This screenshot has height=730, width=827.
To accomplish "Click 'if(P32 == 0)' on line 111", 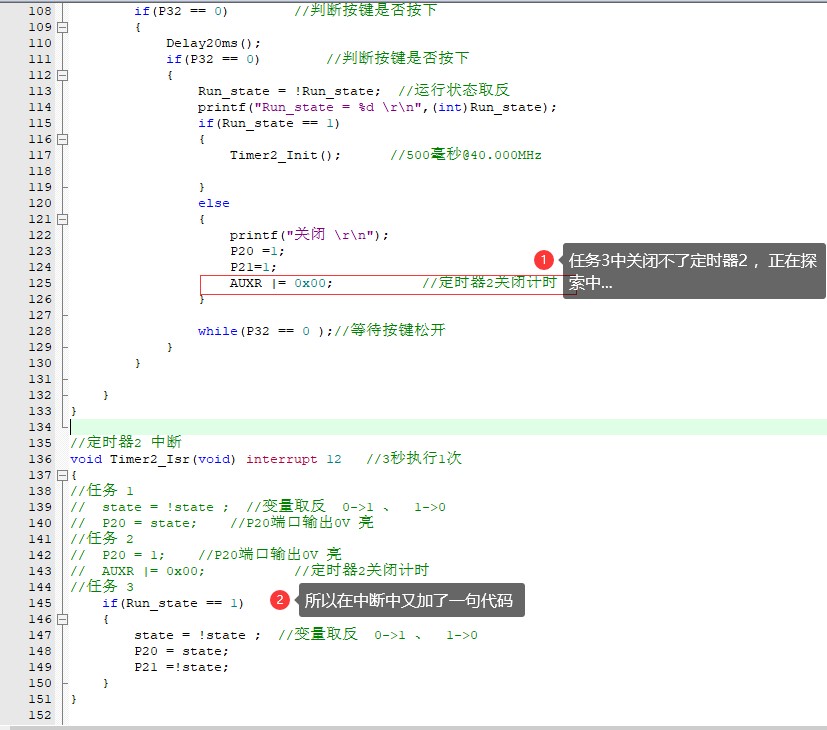I will [x=213, y=60].
